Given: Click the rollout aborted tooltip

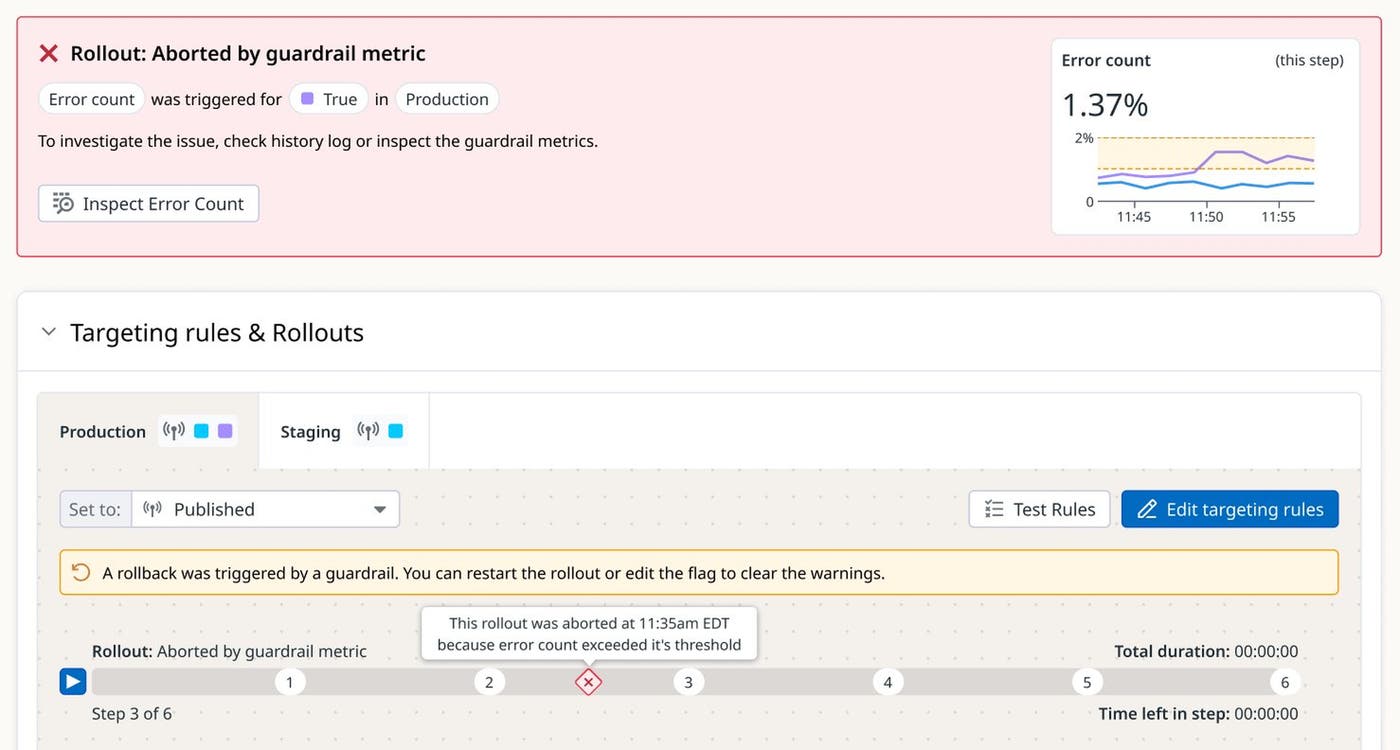Looking at the screenshot, I should click(589, 633).
